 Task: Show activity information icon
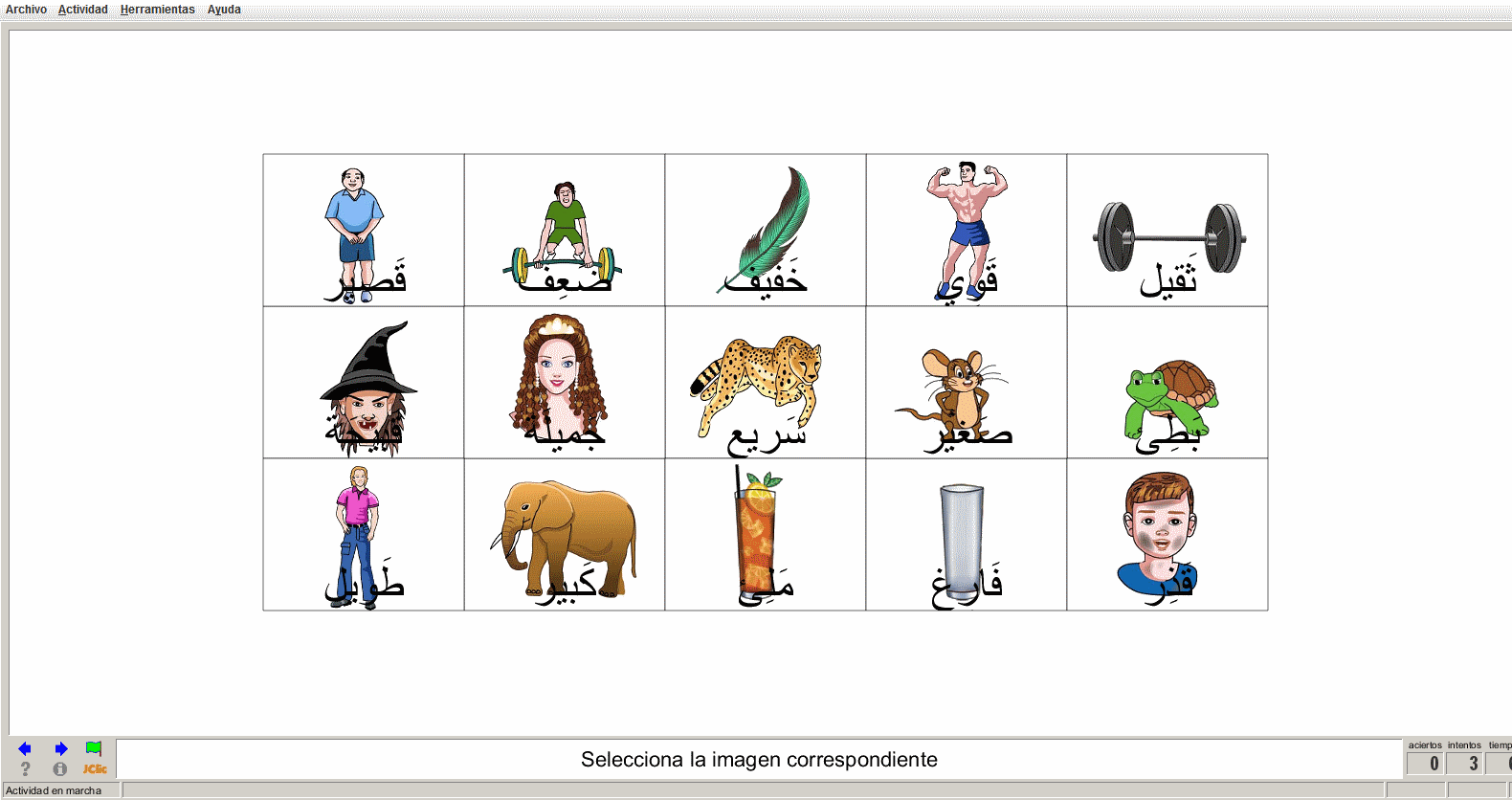(60, 768)
